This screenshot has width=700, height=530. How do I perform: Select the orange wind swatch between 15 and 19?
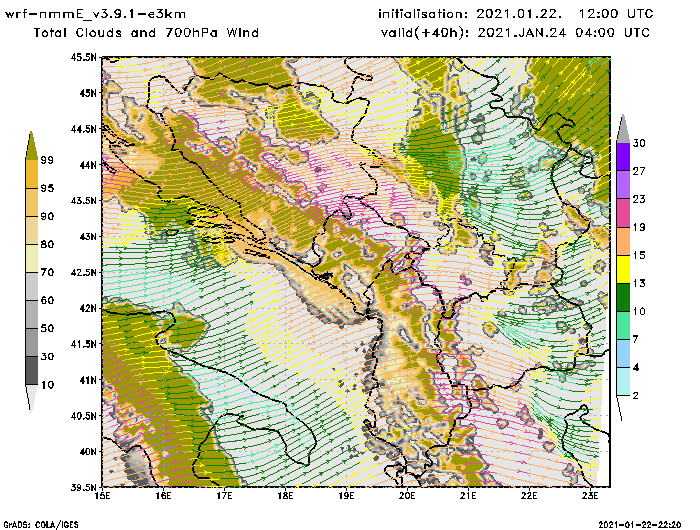click(x=623, y=241)
